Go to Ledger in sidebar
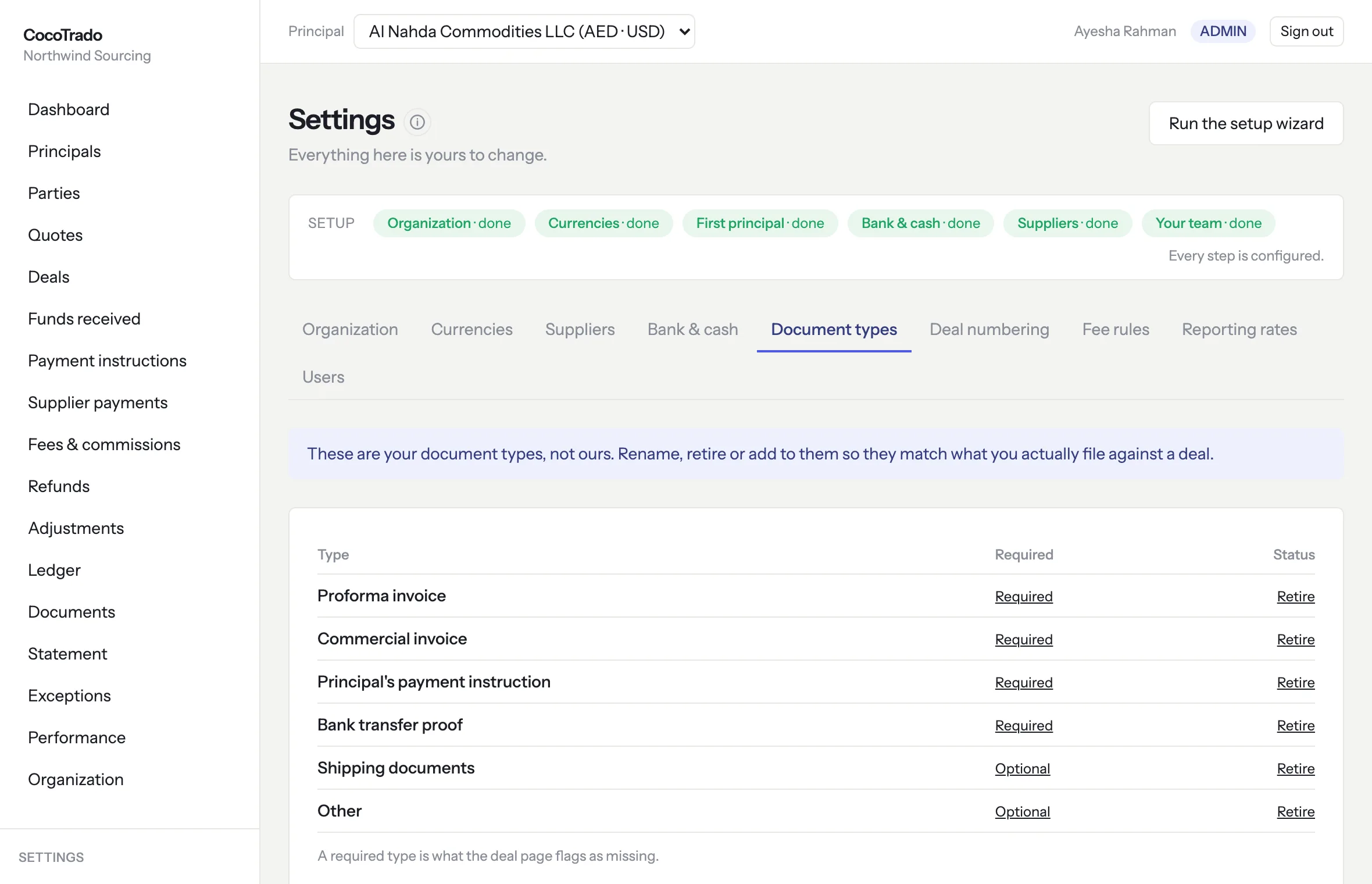Screen dimensions: 1372x884 tap(54, 570)
